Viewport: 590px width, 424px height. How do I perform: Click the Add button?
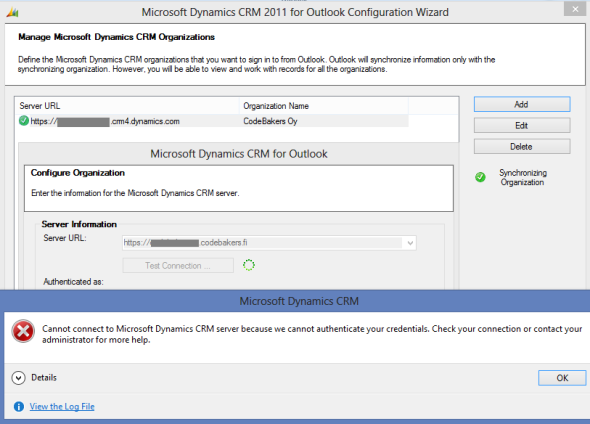pyautogui.click(x=522, y=104)
